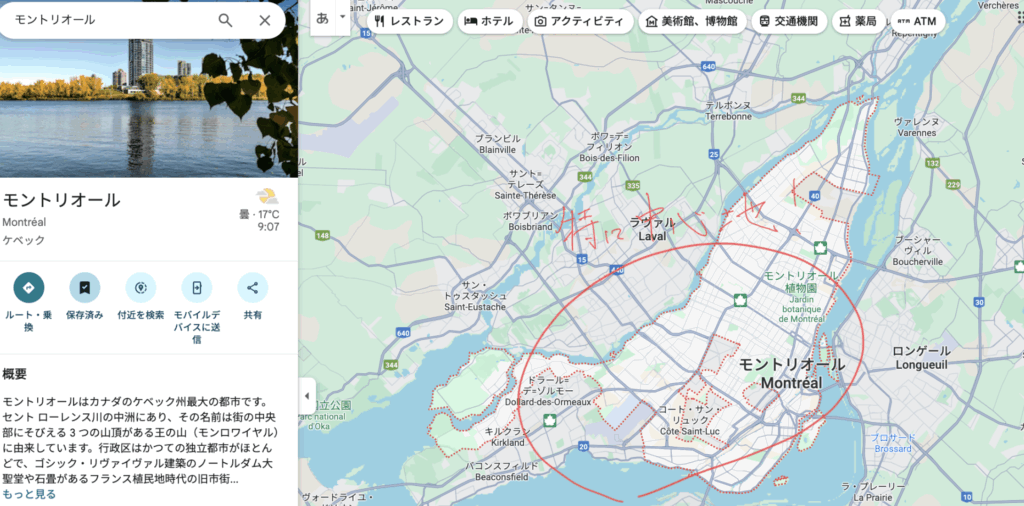Toggle the 保存済み saved button

85,288
